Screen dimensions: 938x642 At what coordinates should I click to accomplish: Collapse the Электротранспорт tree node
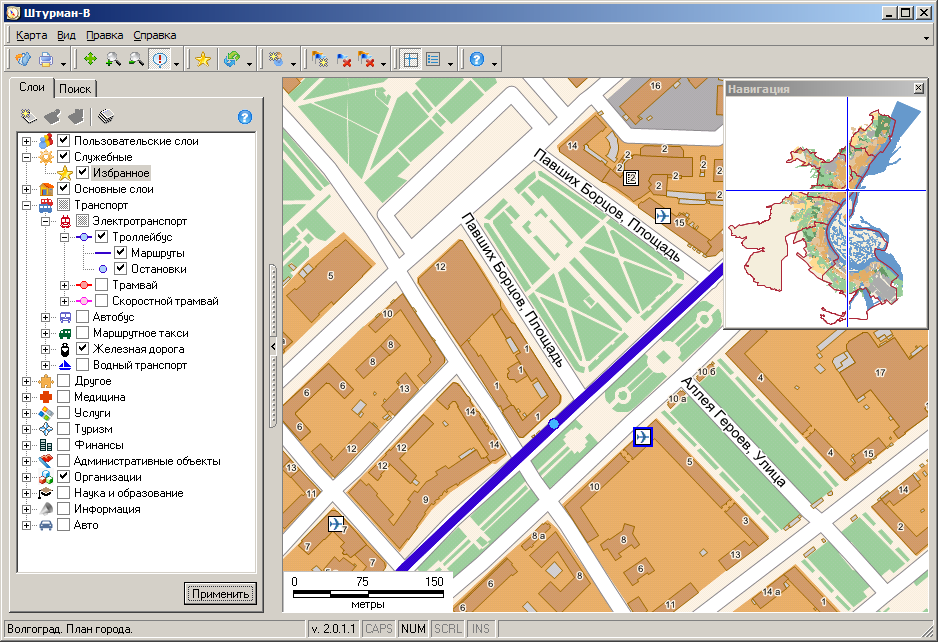tap(45, 221)
